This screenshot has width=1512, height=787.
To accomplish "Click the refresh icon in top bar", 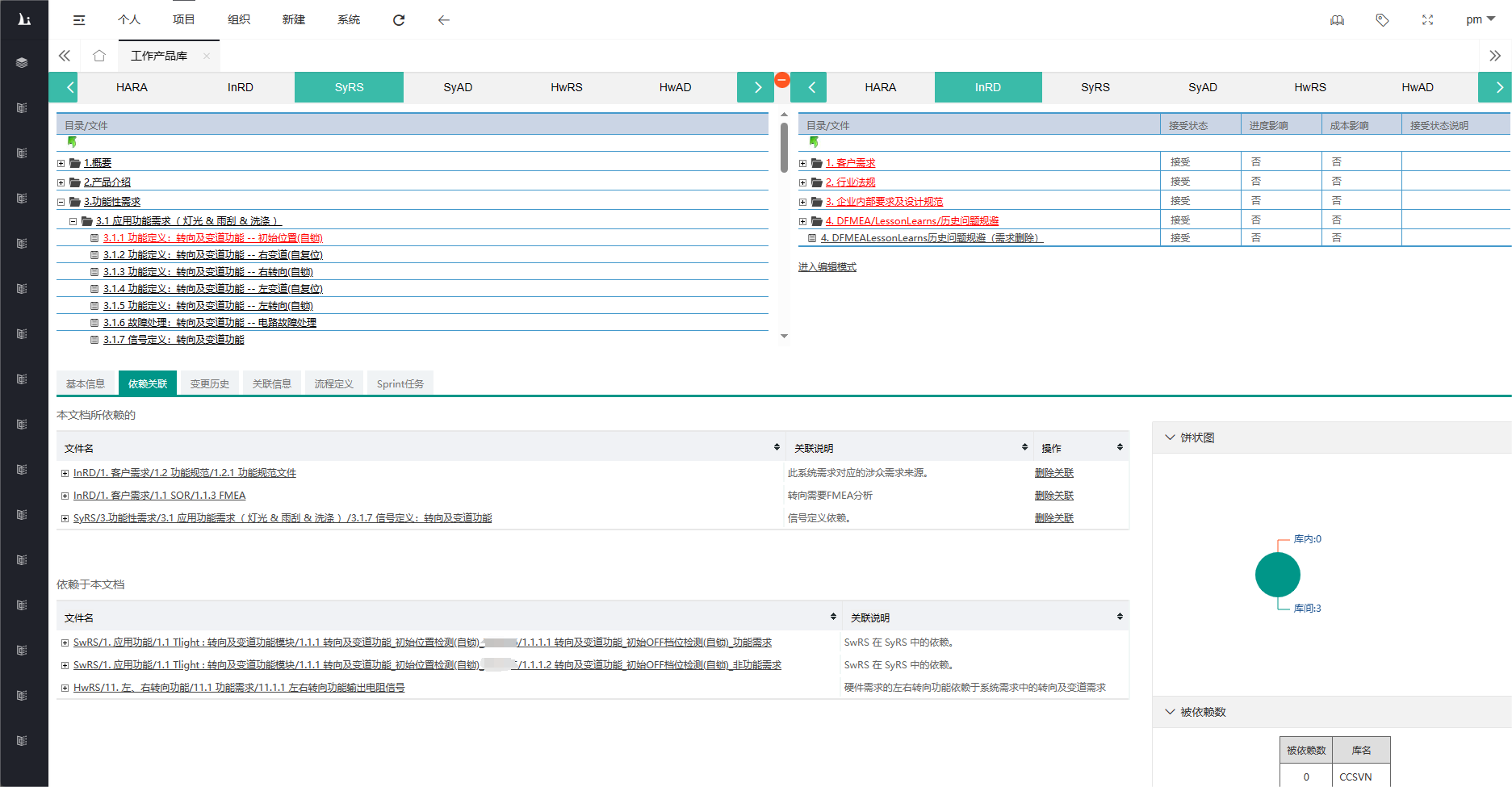I will coord(399,20).
